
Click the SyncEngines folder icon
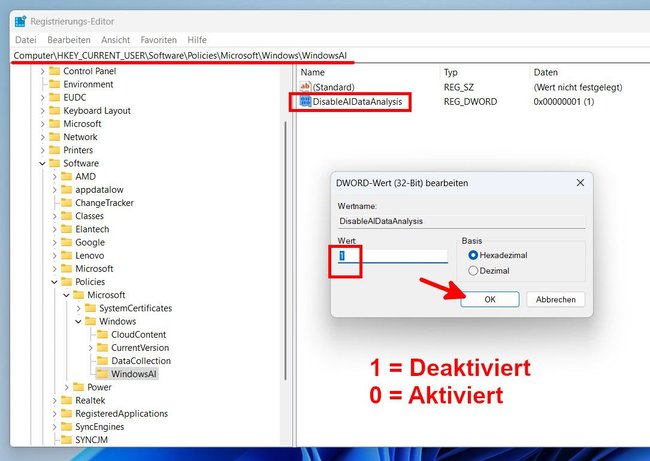[x=66, y=427]
